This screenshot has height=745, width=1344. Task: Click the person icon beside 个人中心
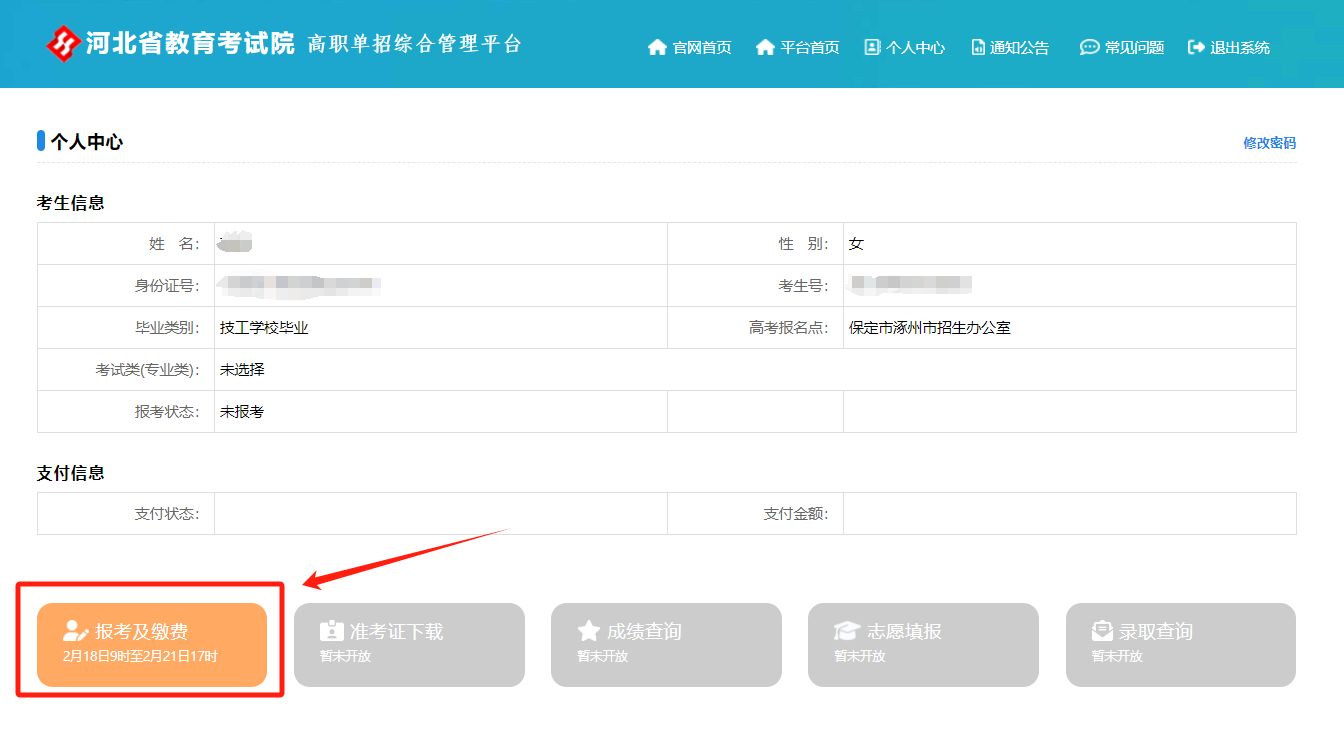pyautogui.click(x=872, y=47)
